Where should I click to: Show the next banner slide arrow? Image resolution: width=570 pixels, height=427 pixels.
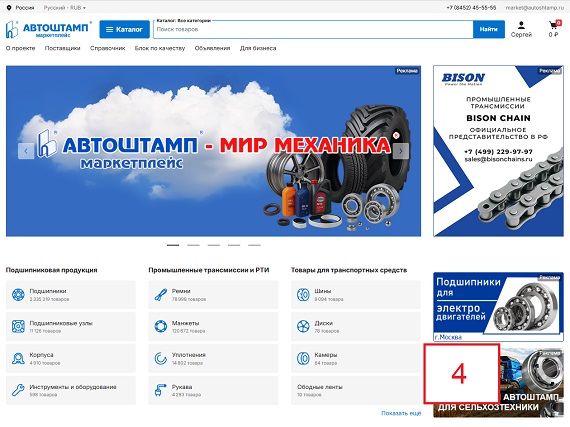(x=401, y=151)
